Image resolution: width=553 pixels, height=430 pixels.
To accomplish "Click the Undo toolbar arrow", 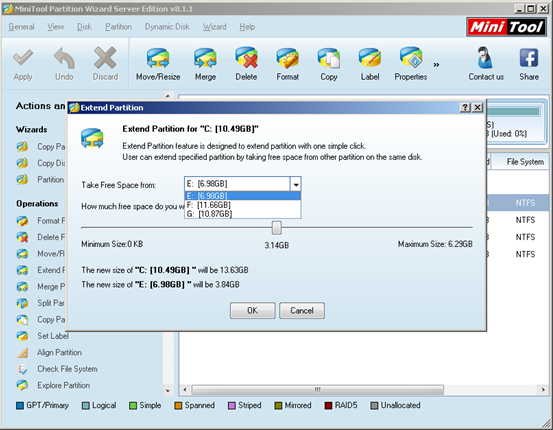I will coord(64,58).
